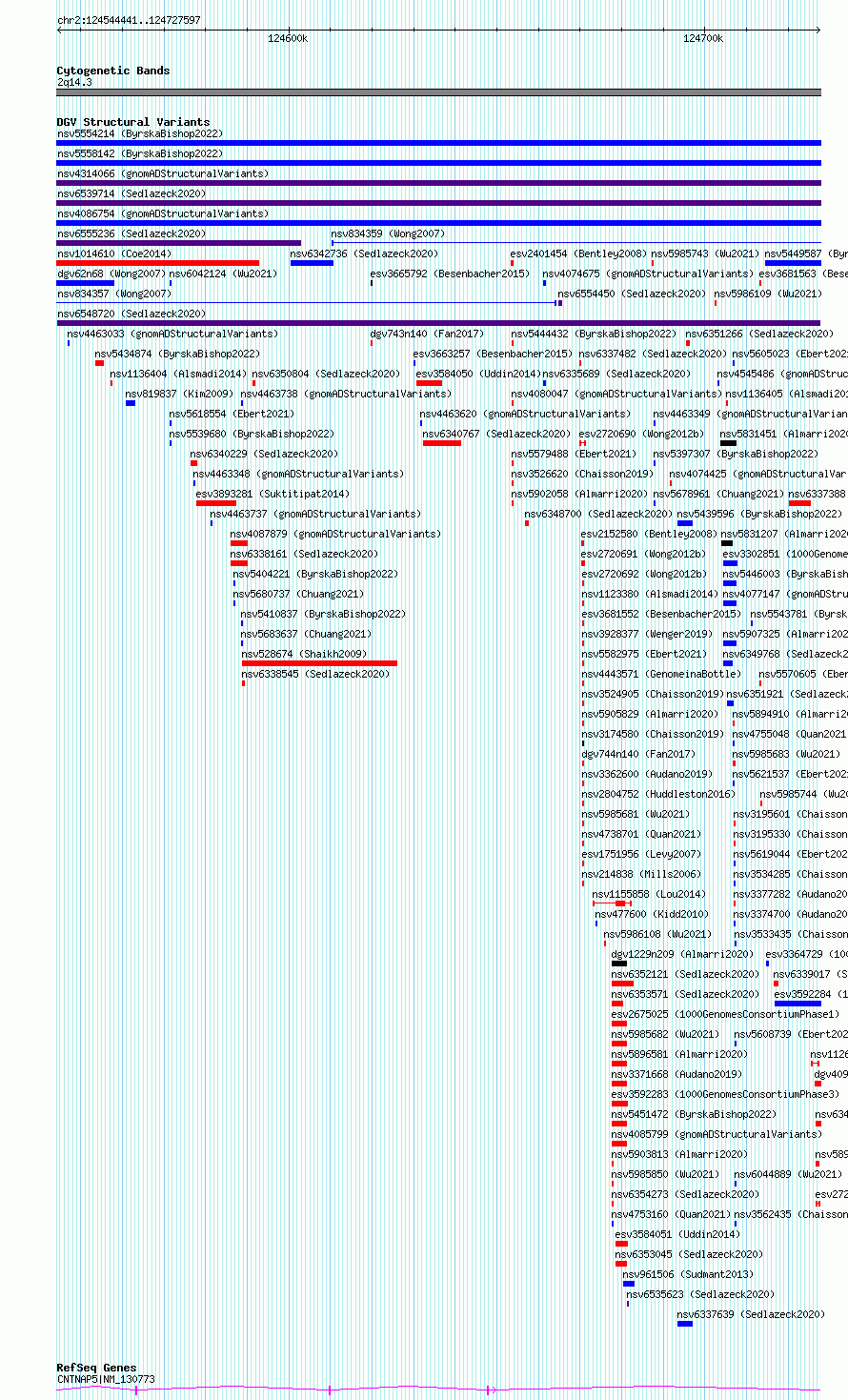Image resolution: width=848 pixels, height=1400 pixels.
Task: Click the 124700k ruler tick label
Action: point(703,38)
